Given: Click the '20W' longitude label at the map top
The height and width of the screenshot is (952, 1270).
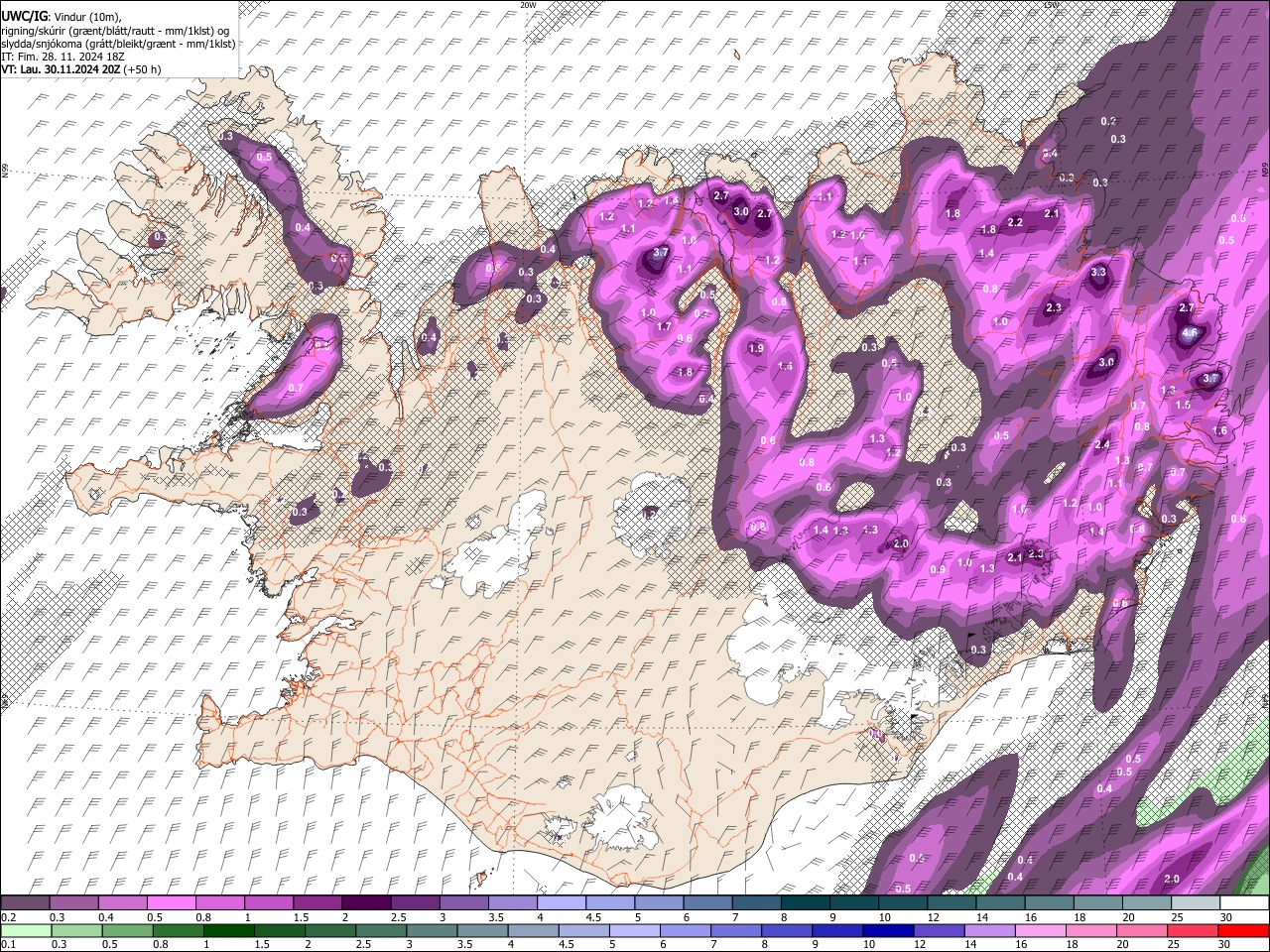Looking at the screenshot, I should [528, 5].
